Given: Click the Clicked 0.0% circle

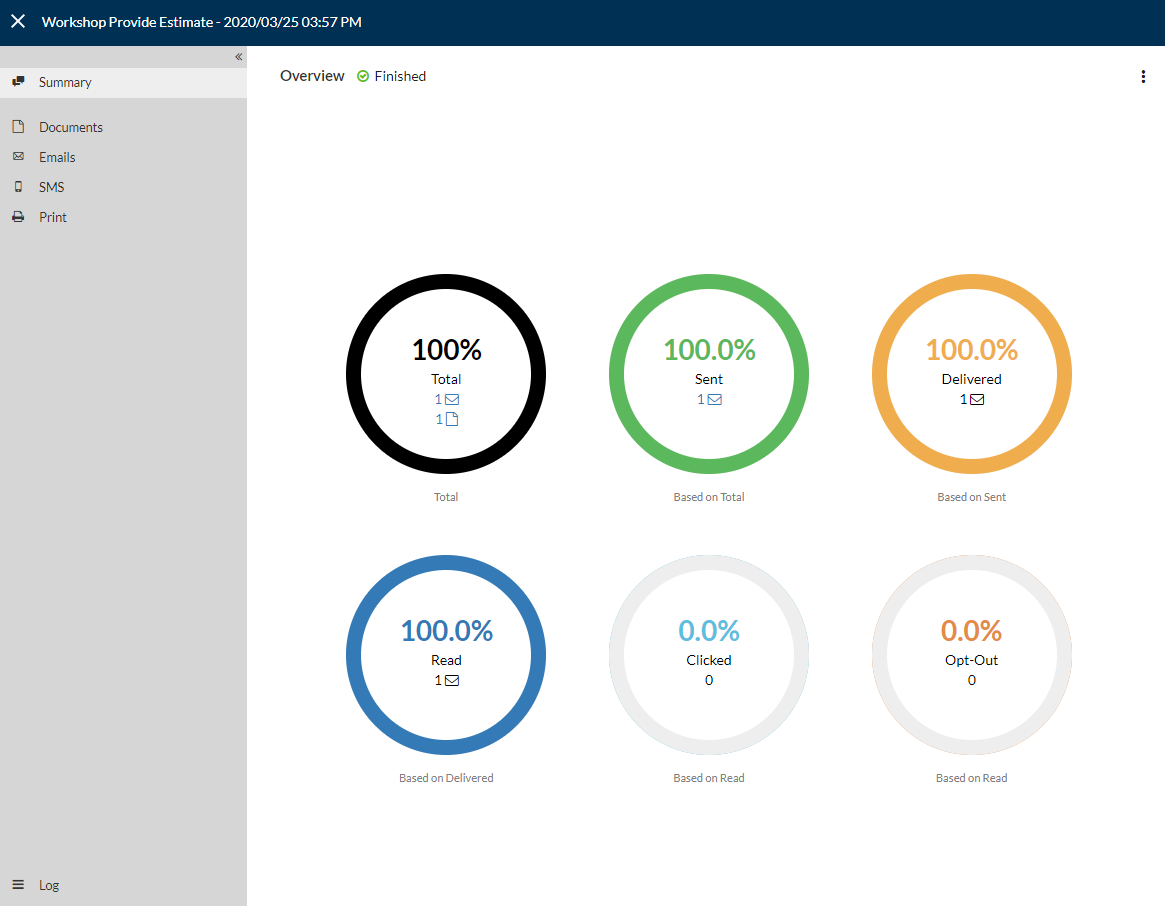Looking at the screenshot, I should (x=709, y=655).
